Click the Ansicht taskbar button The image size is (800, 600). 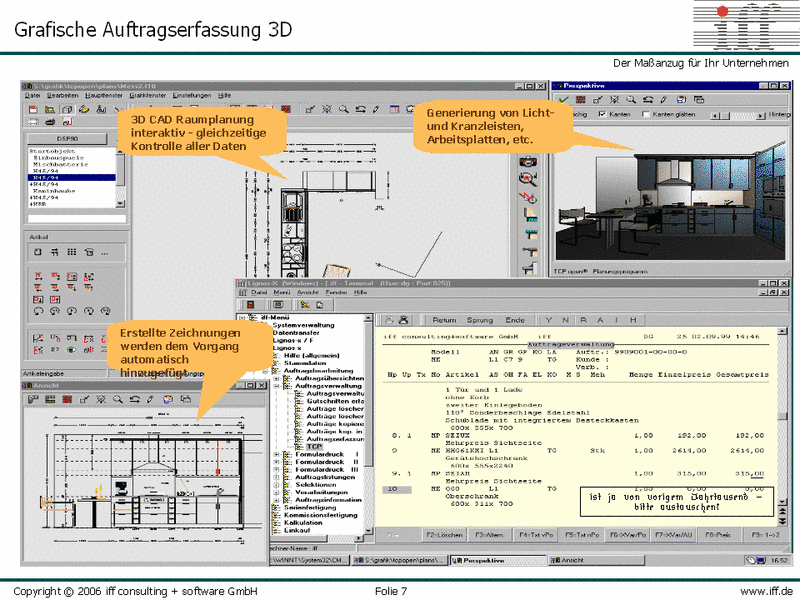596,560
